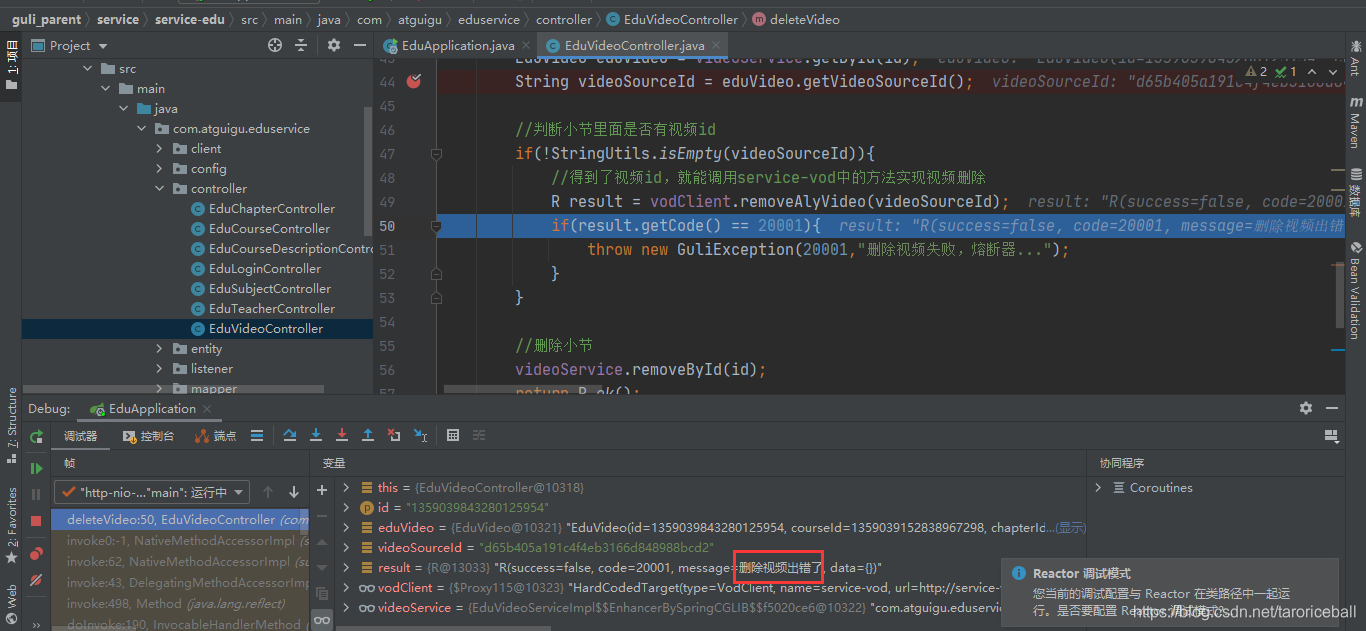Switch to the 控制台 console tab

[148, 436]
